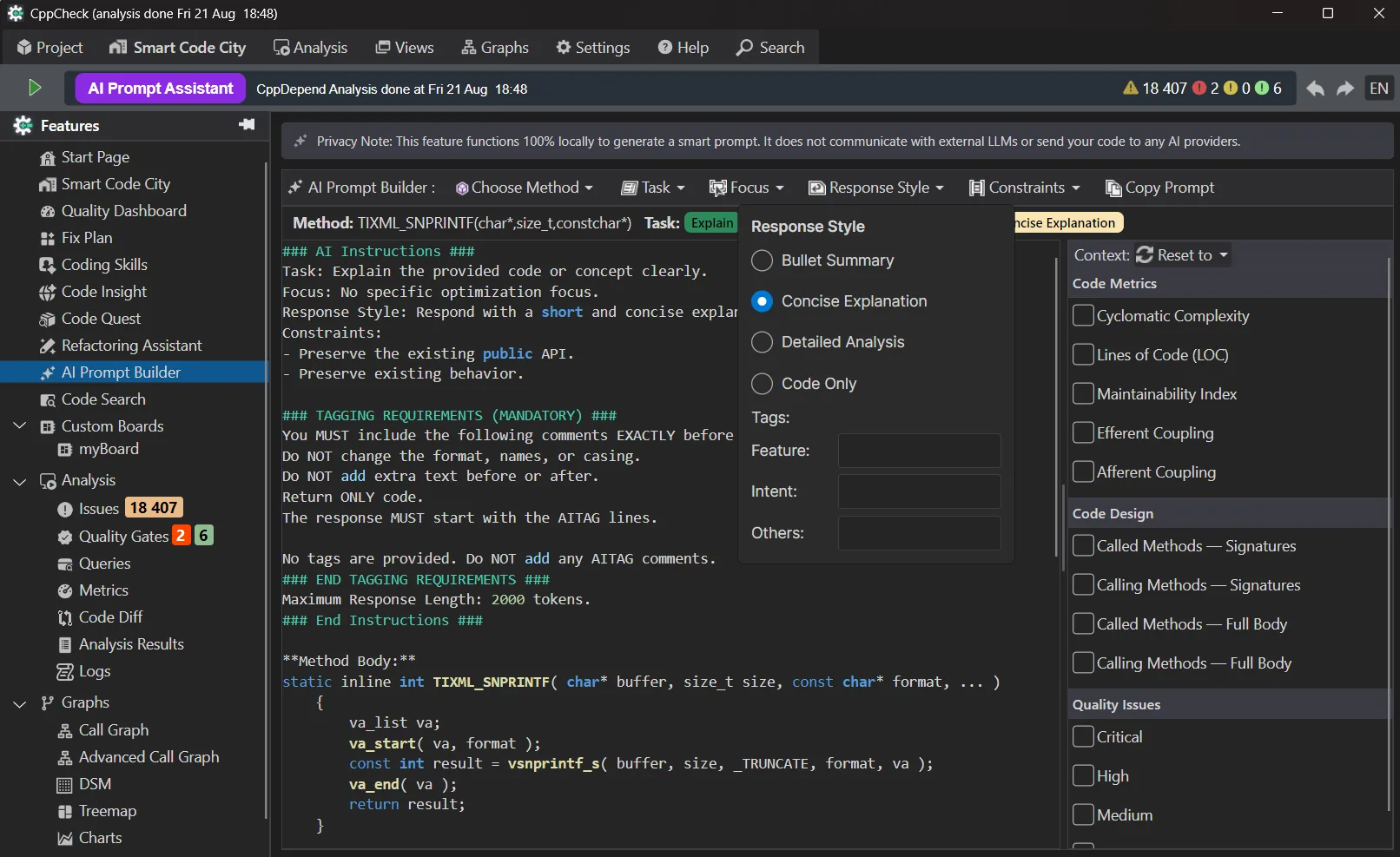
Task: Open Settings menu
Action: [x=593, y=48]
